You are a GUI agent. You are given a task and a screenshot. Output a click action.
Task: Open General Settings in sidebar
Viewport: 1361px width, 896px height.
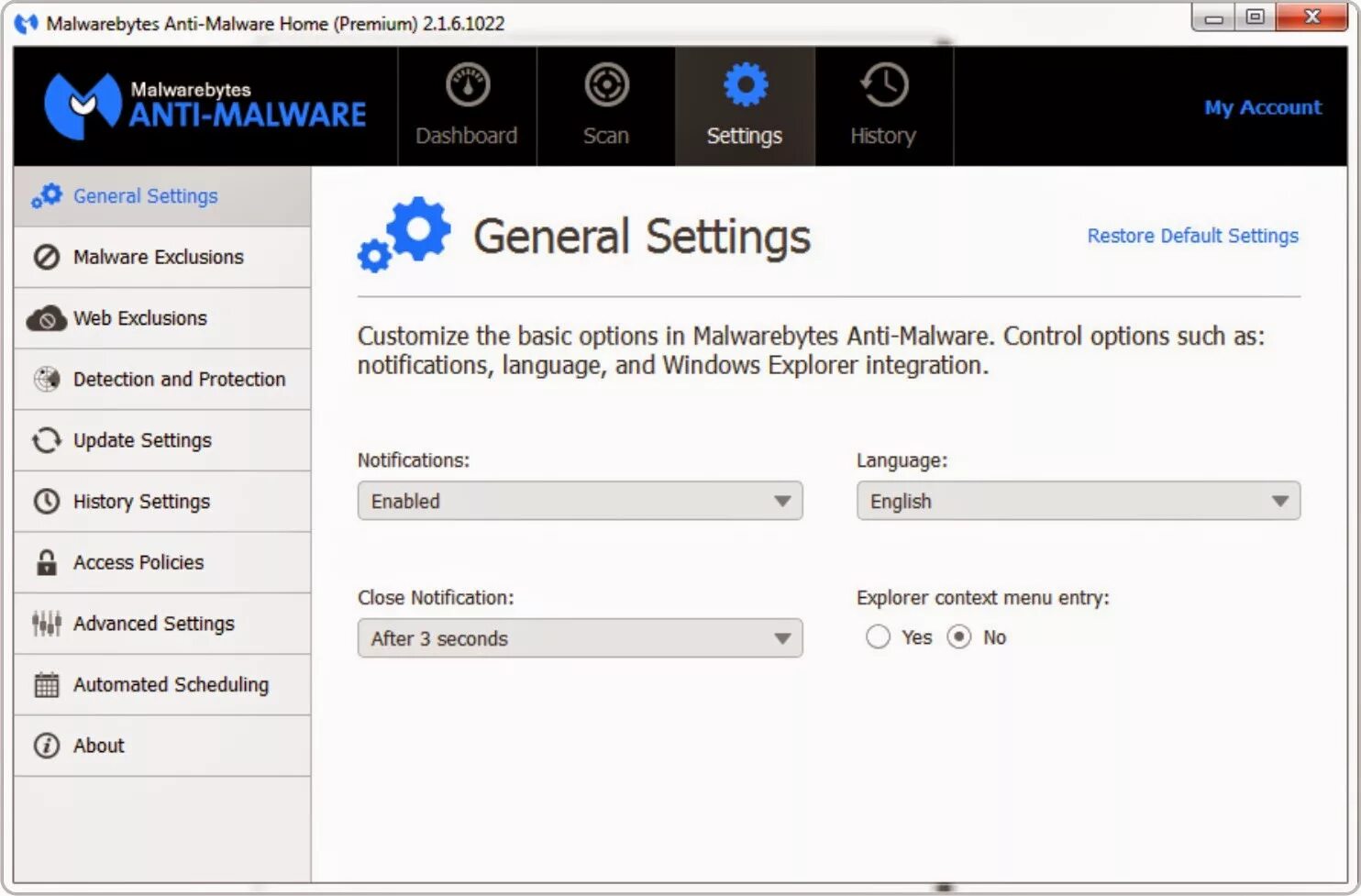pos(162,196)
